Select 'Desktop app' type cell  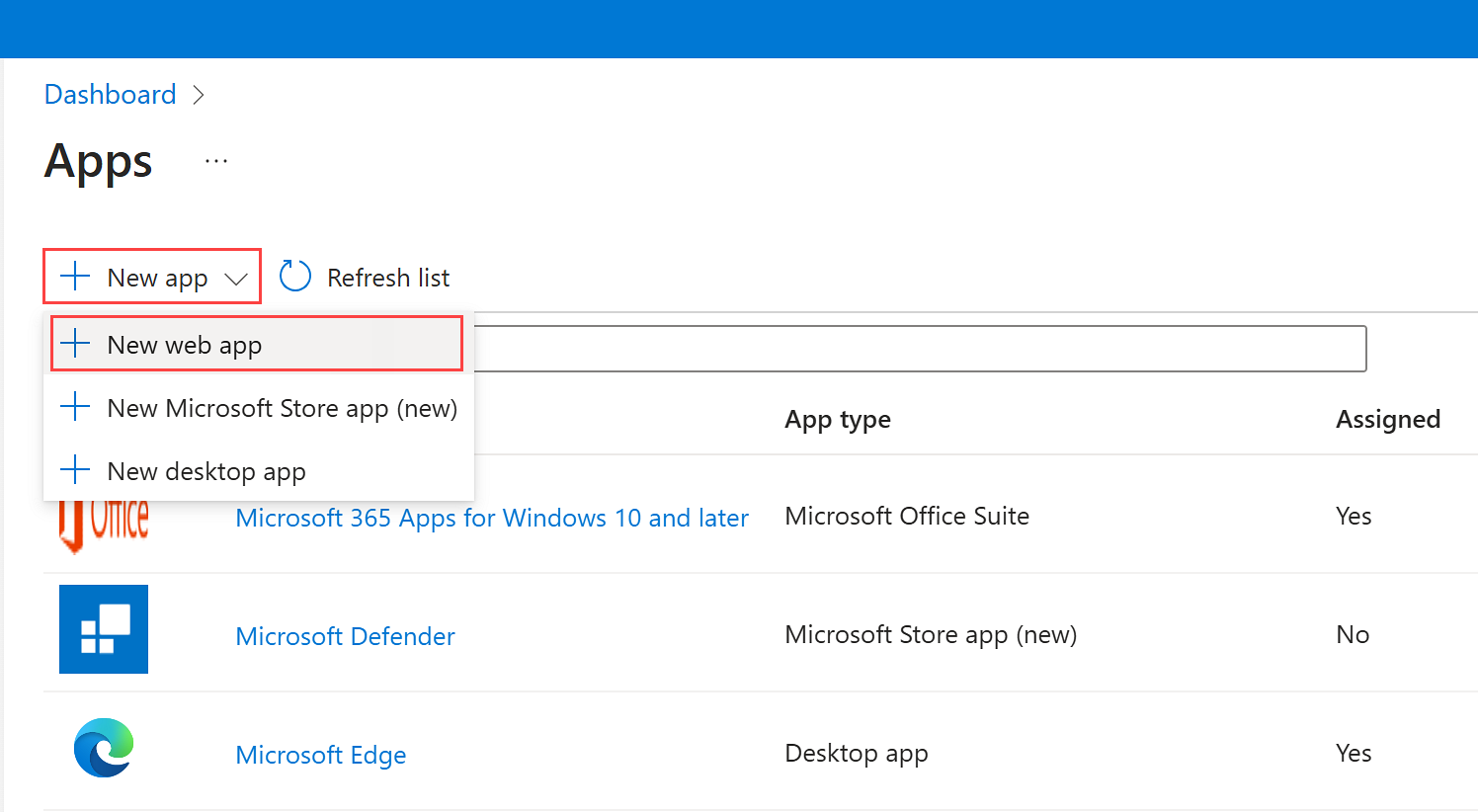857,754
